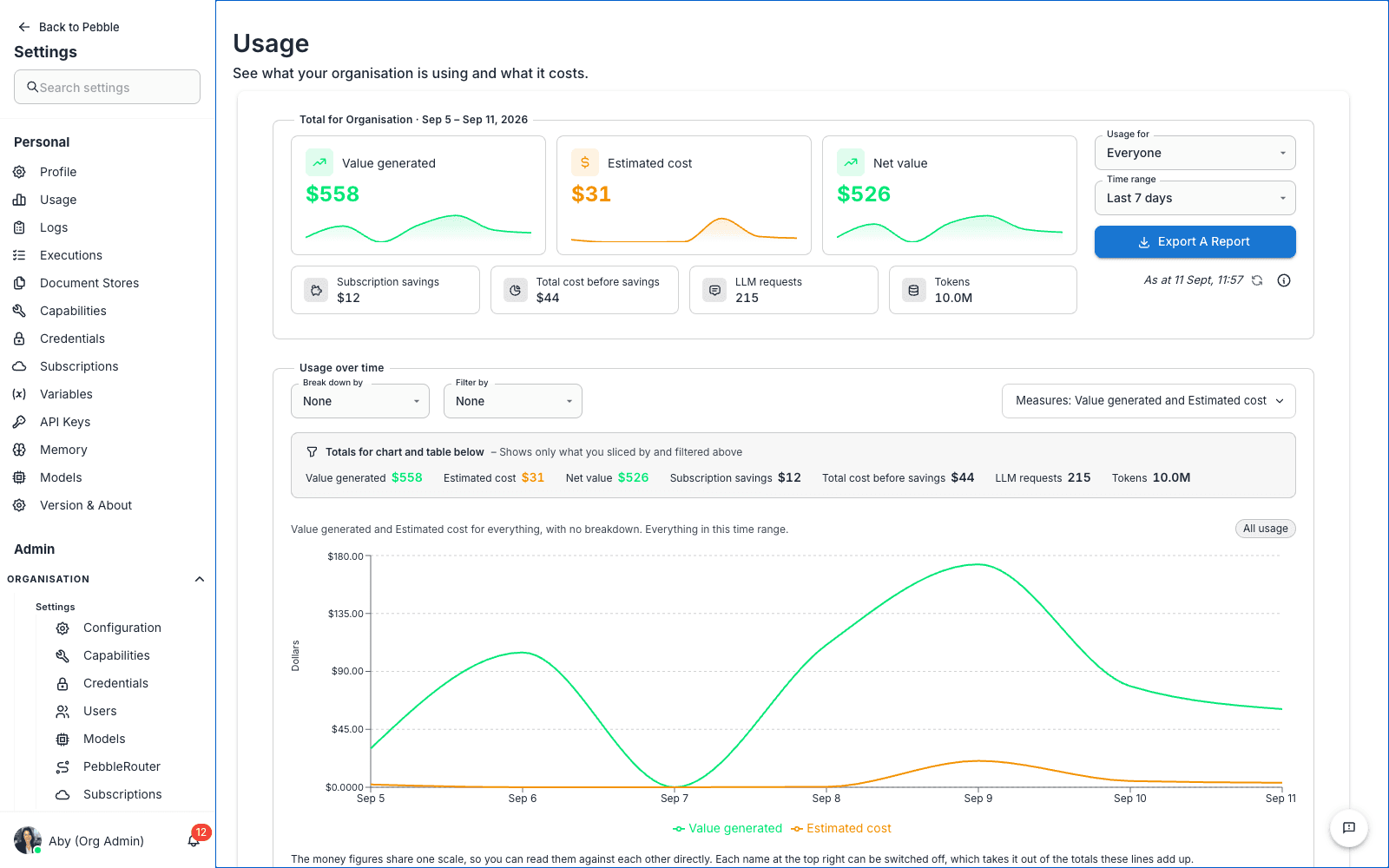The image size is (1389, 868).
Task: Open PebbleRouter settings
Action: click(122, 767)
